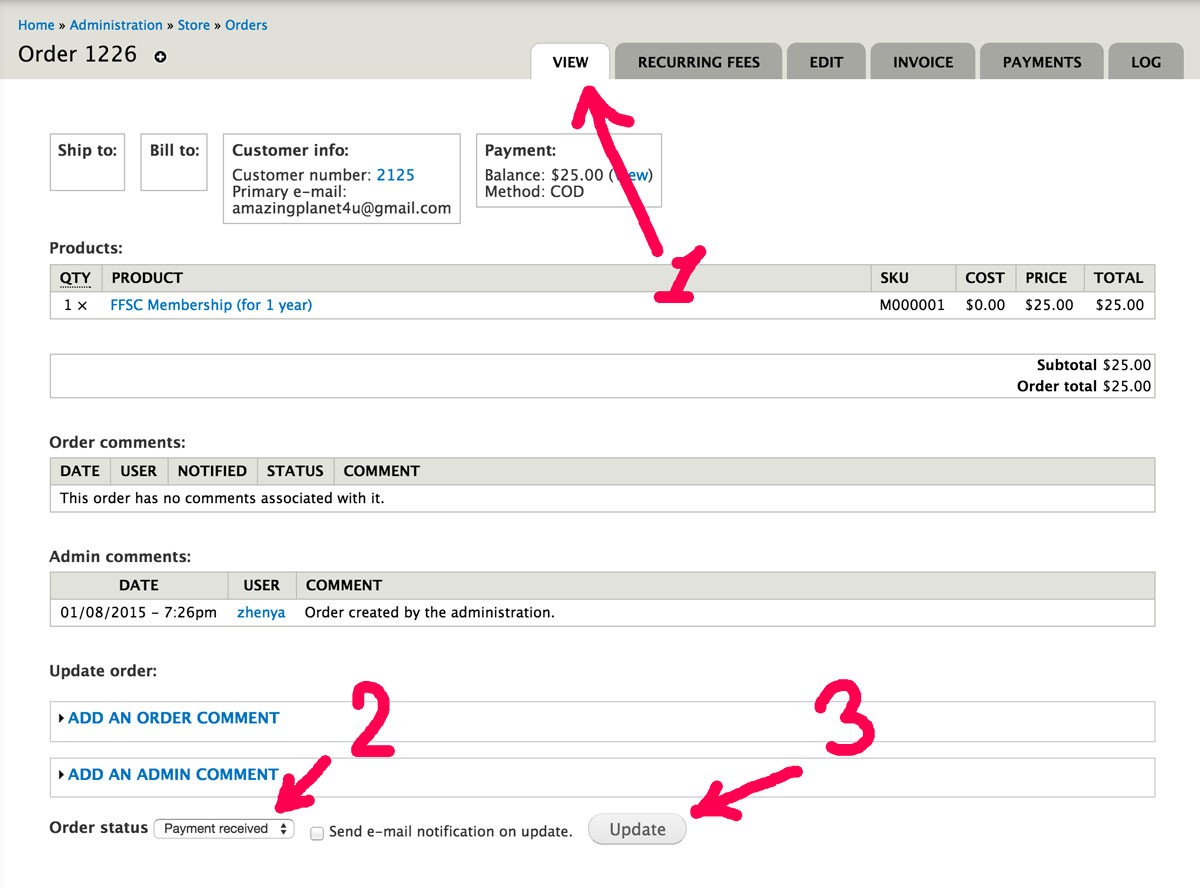Click the NOTIFIED column header in order comments
Viewport: 1200px width, 888px height.
212,471
